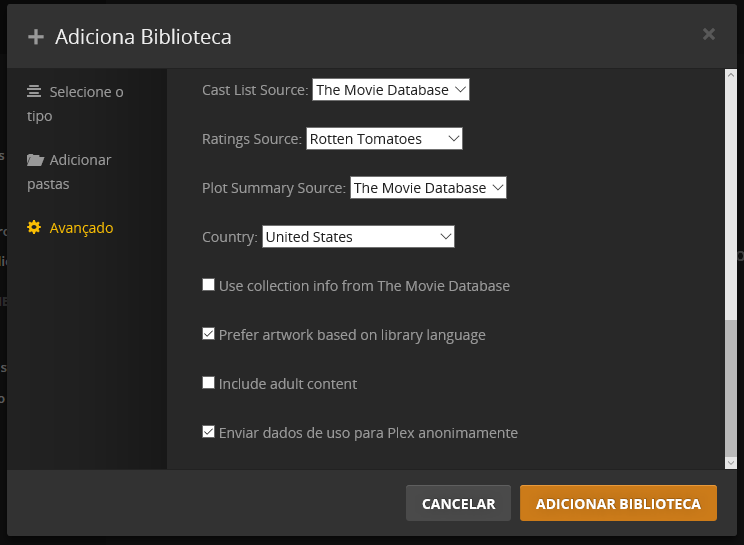The image size is (744, 545).
Task: Open the Cast List Source dropdown
Action: 390,90
